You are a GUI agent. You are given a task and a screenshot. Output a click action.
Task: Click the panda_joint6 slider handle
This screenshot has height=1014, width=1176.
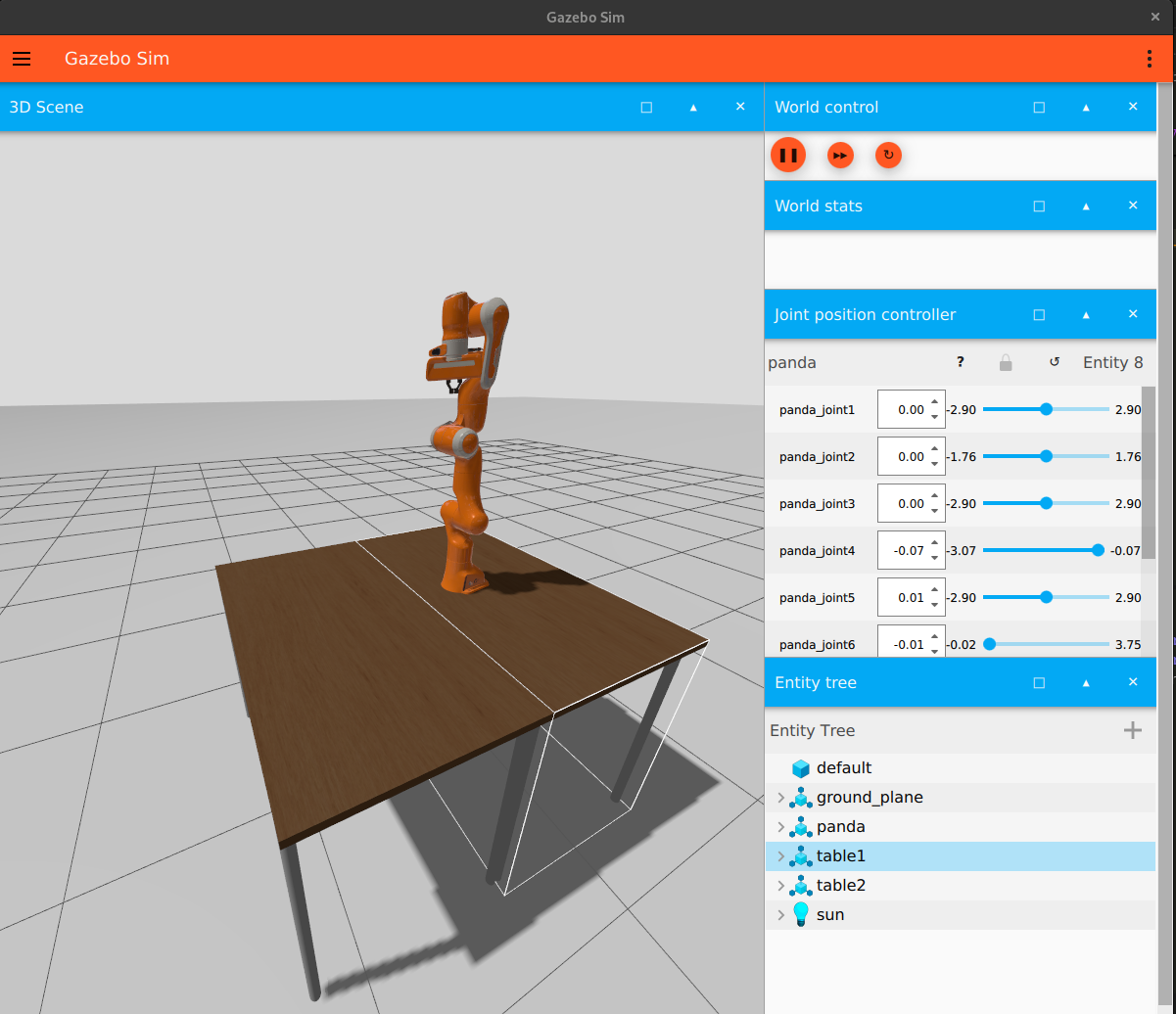click(x=989, y=644)
